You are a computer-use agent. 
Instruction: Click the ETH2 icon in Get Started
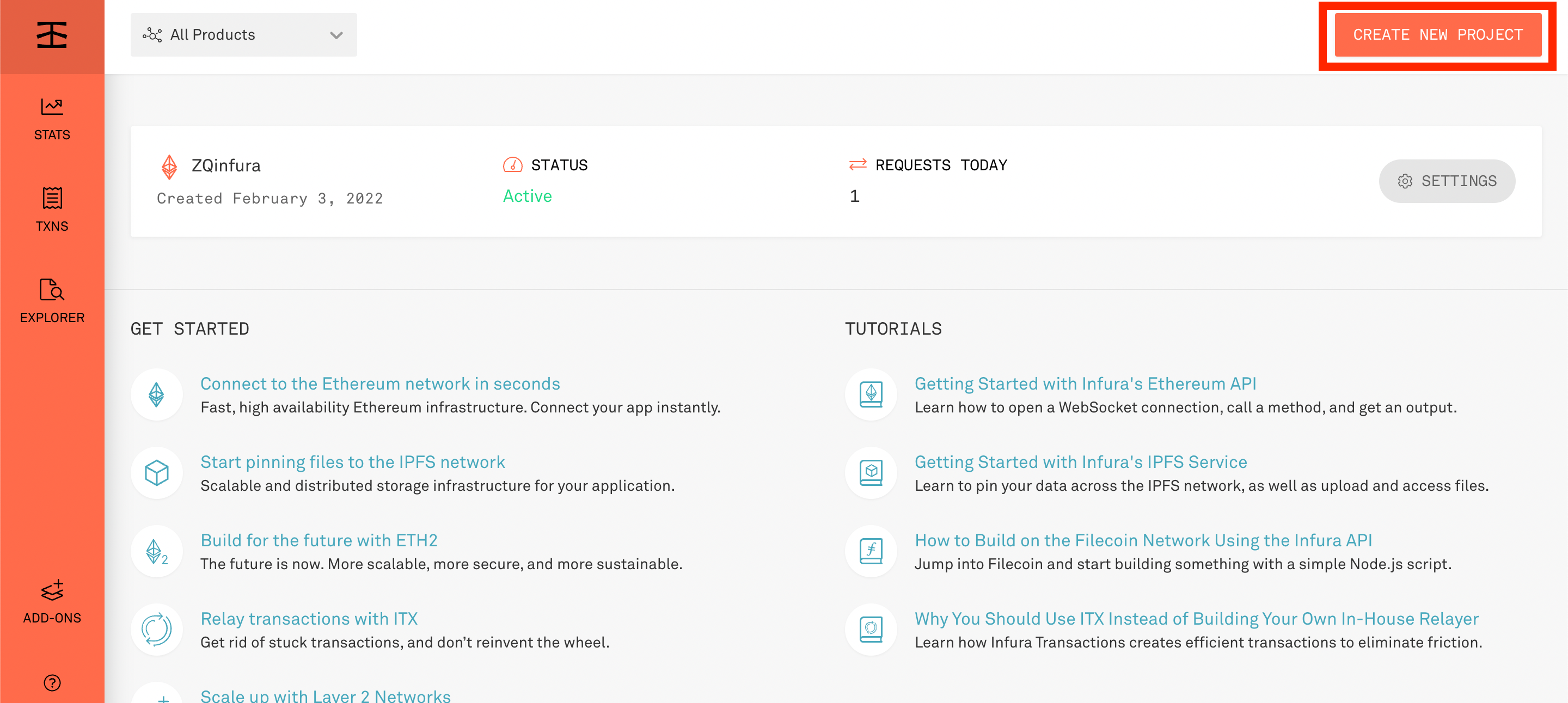tap(156, 551)
